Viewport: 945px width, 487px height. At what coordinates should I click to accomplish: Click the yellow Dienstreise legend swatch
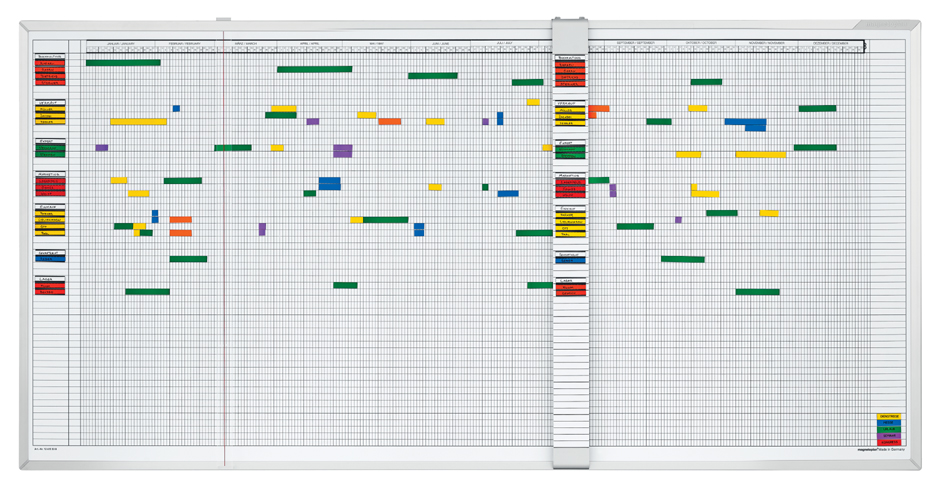click(x=888, y=416)
